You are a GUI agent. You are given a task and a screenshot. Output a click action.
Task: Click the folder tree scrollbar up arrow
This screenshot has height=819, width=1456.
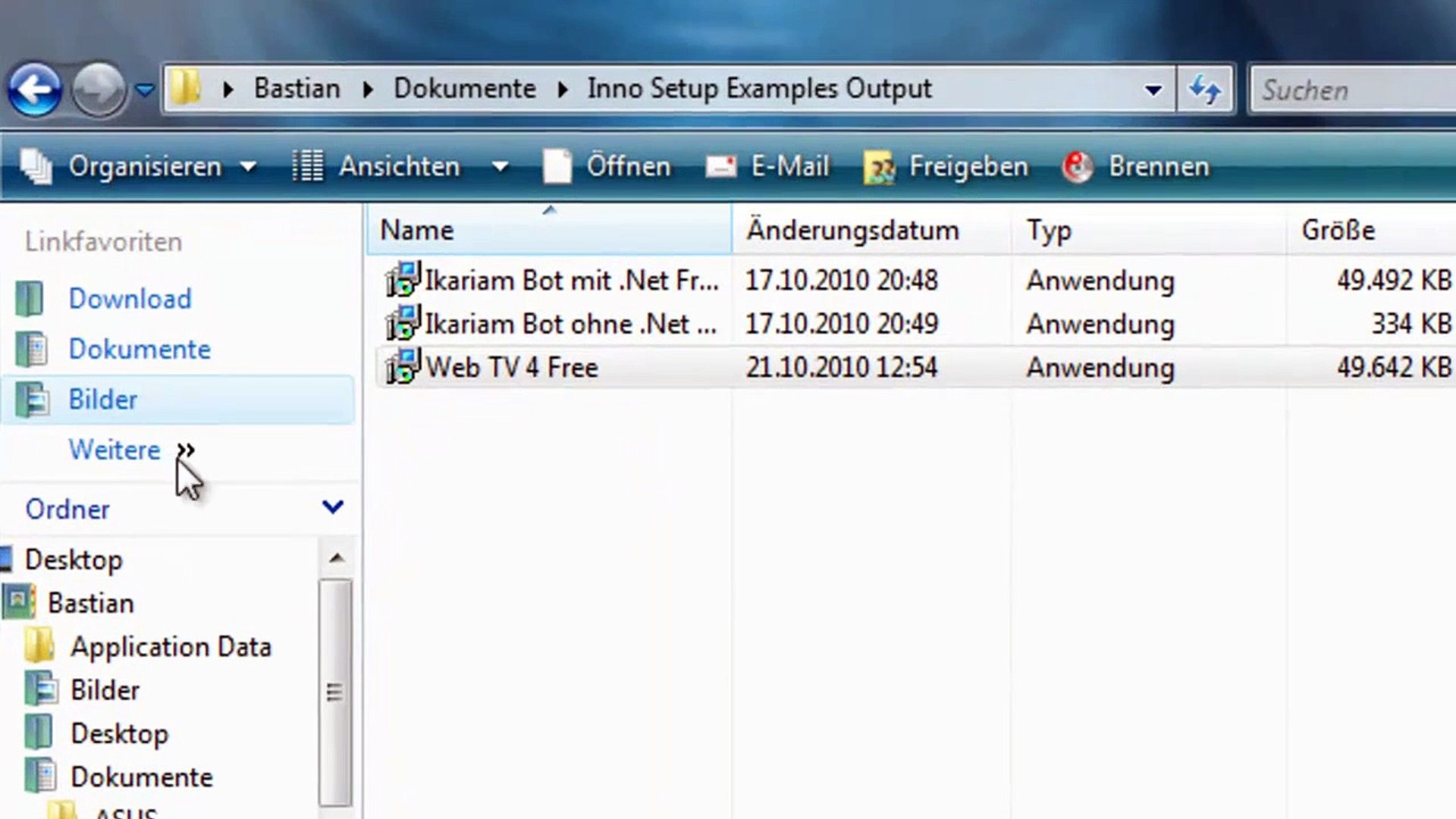pos(336,559)
